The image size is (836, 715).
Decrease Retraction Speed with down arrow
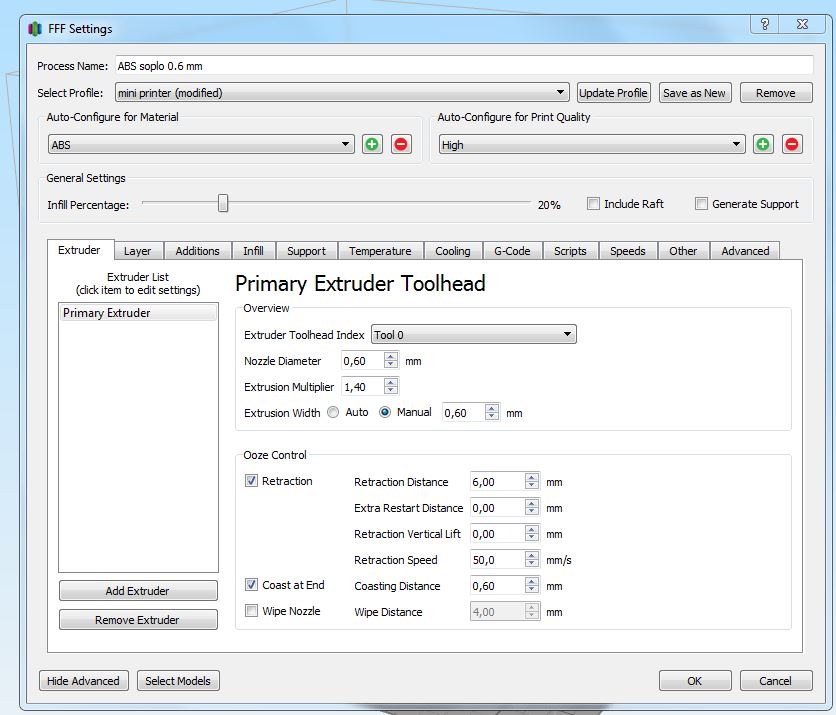click(x=532, y=565)
